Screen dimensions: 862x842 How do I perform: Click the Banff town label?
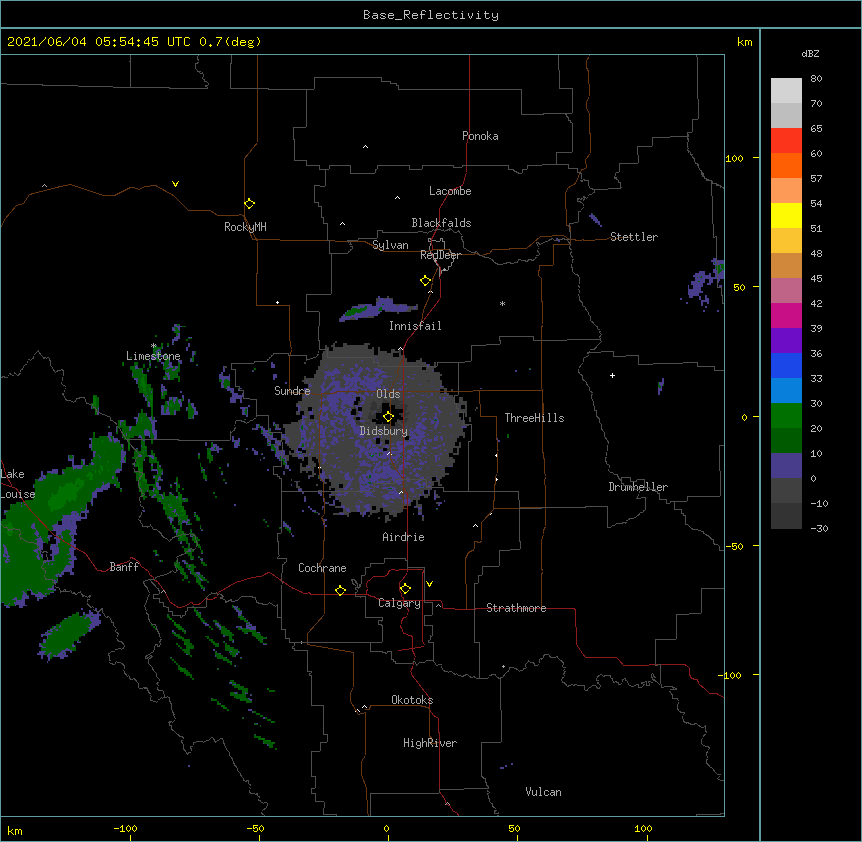click(124, 567)
